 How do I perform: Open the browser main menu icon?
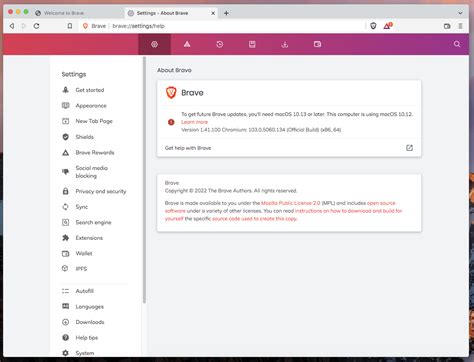pos(460,26)
